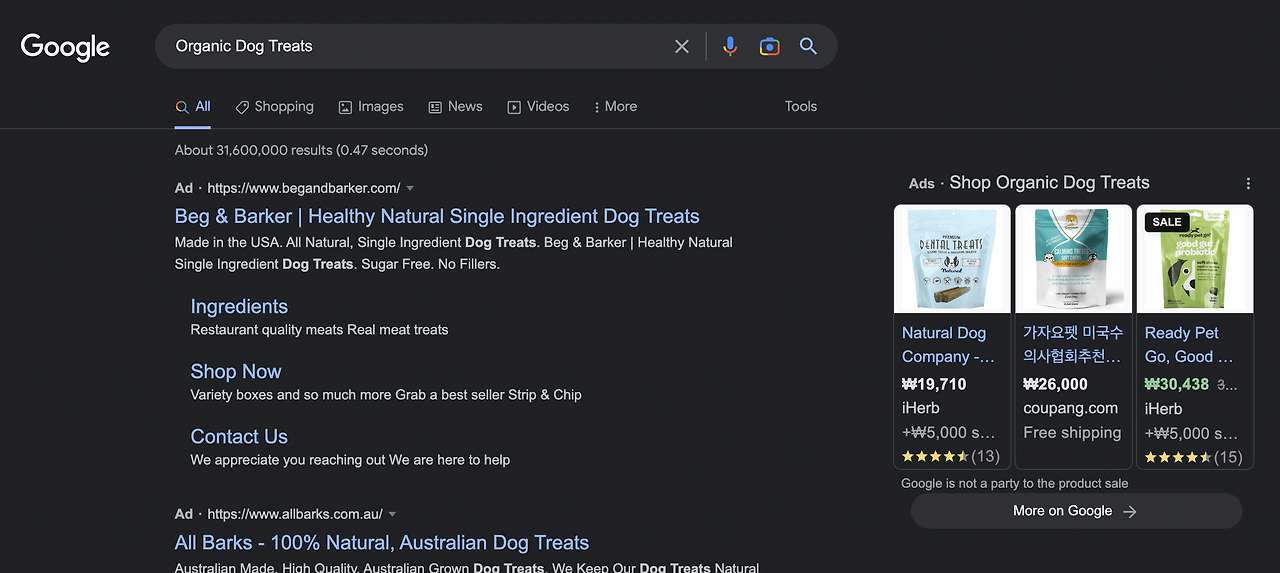Expand allbarks.com.au ad info arrow
The height and width of the screenshot is (573, 1280).
392,514
